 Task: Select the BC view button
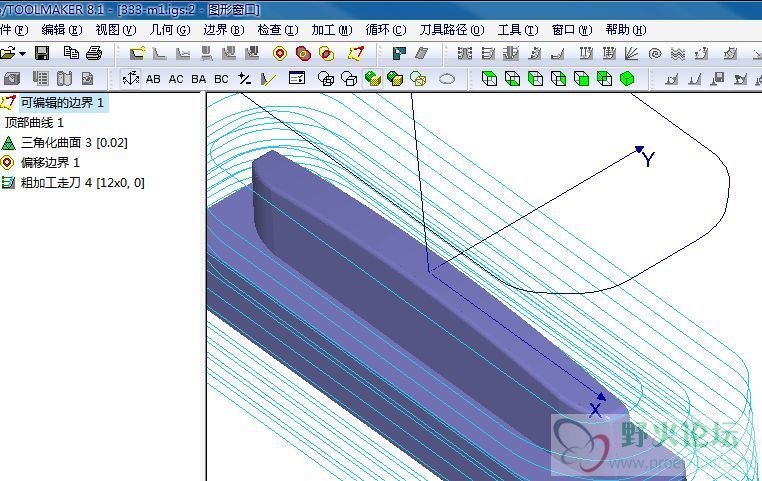221,79
